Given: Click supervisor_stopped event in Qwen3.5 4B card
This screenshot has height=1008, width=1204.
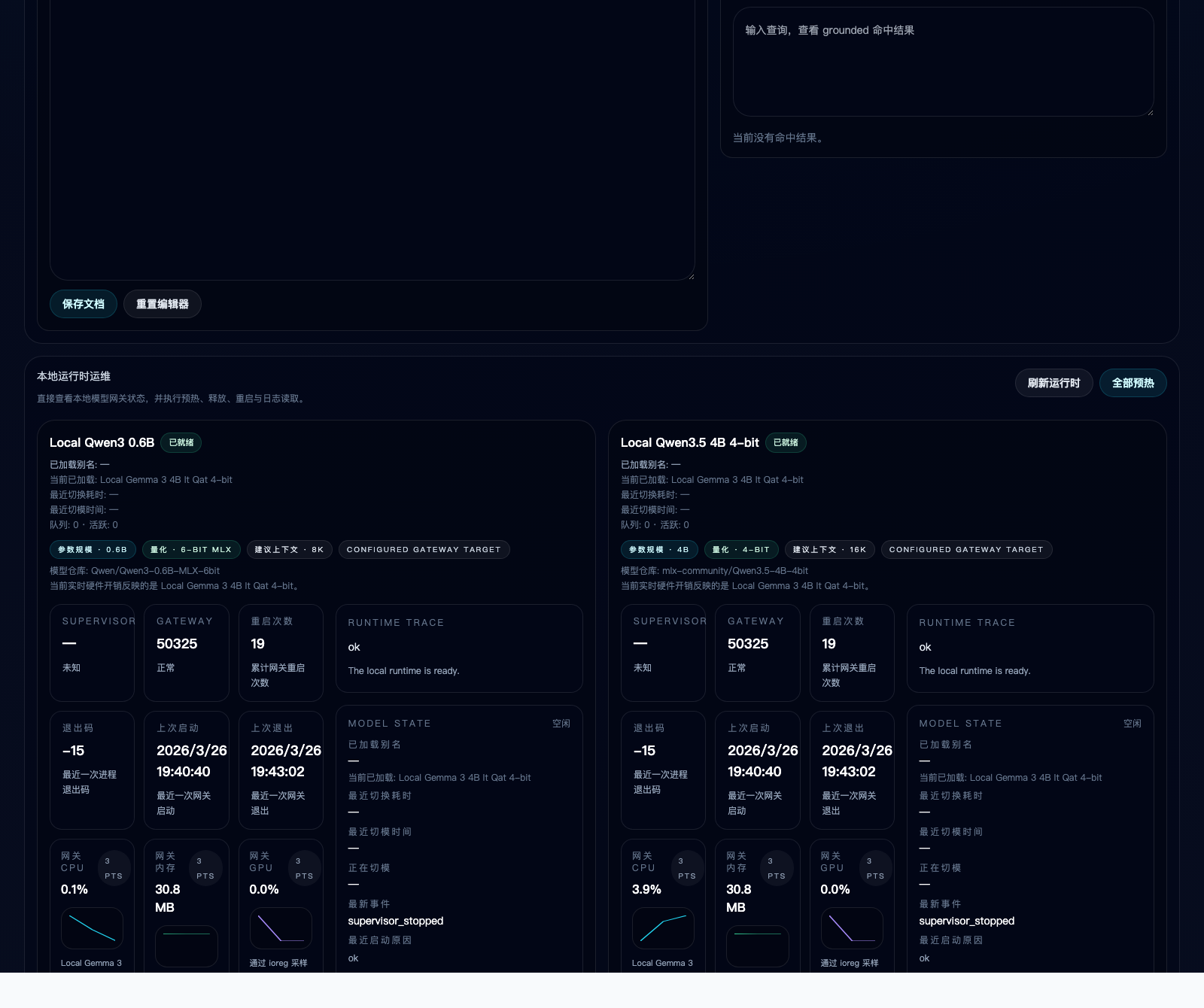Looking at the screenshot, I should coord(967,921).
